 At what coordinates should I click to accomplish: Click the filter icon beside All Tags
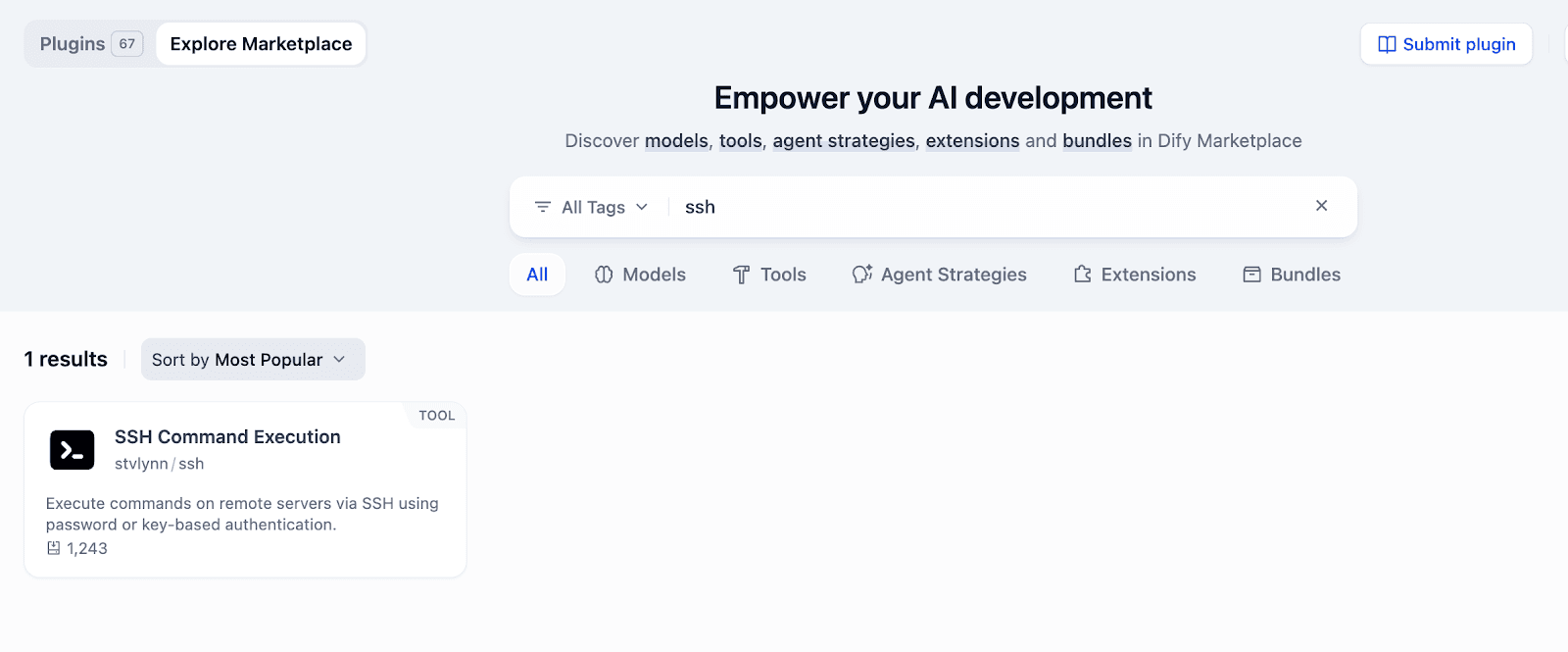[x=542, y=207]
